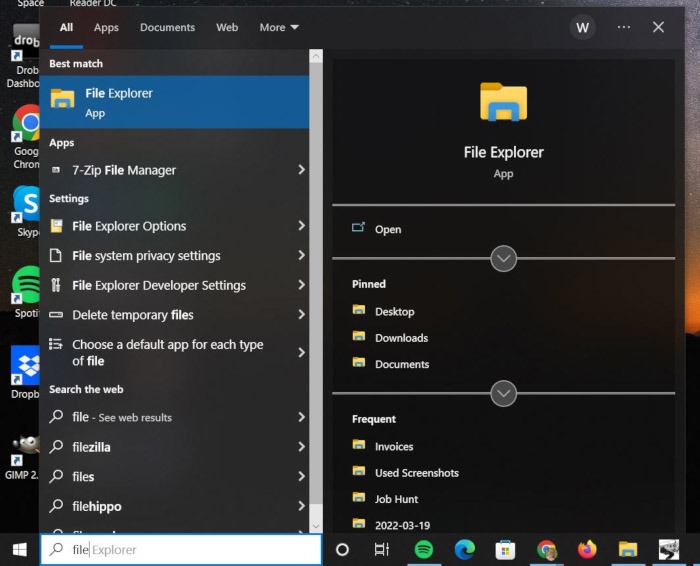
Task: Open the three-dot options menu
Action: (624, 27)
